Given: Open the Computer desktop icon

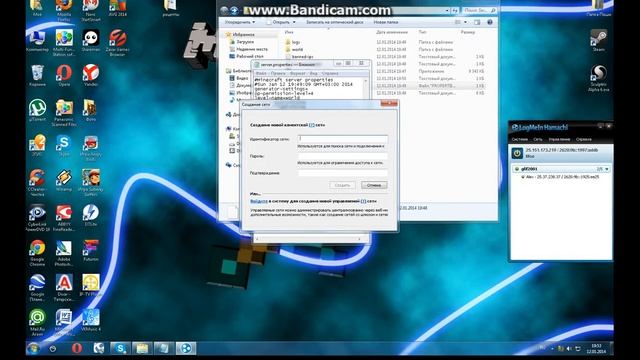Looking at the screenshot, I should [x=37, y=40].
